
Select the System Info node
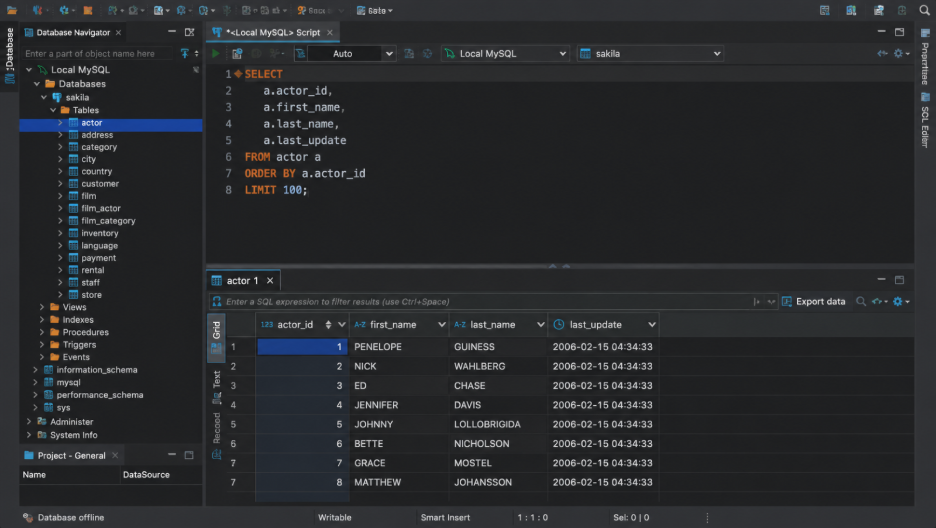click(x=73, y=435)
